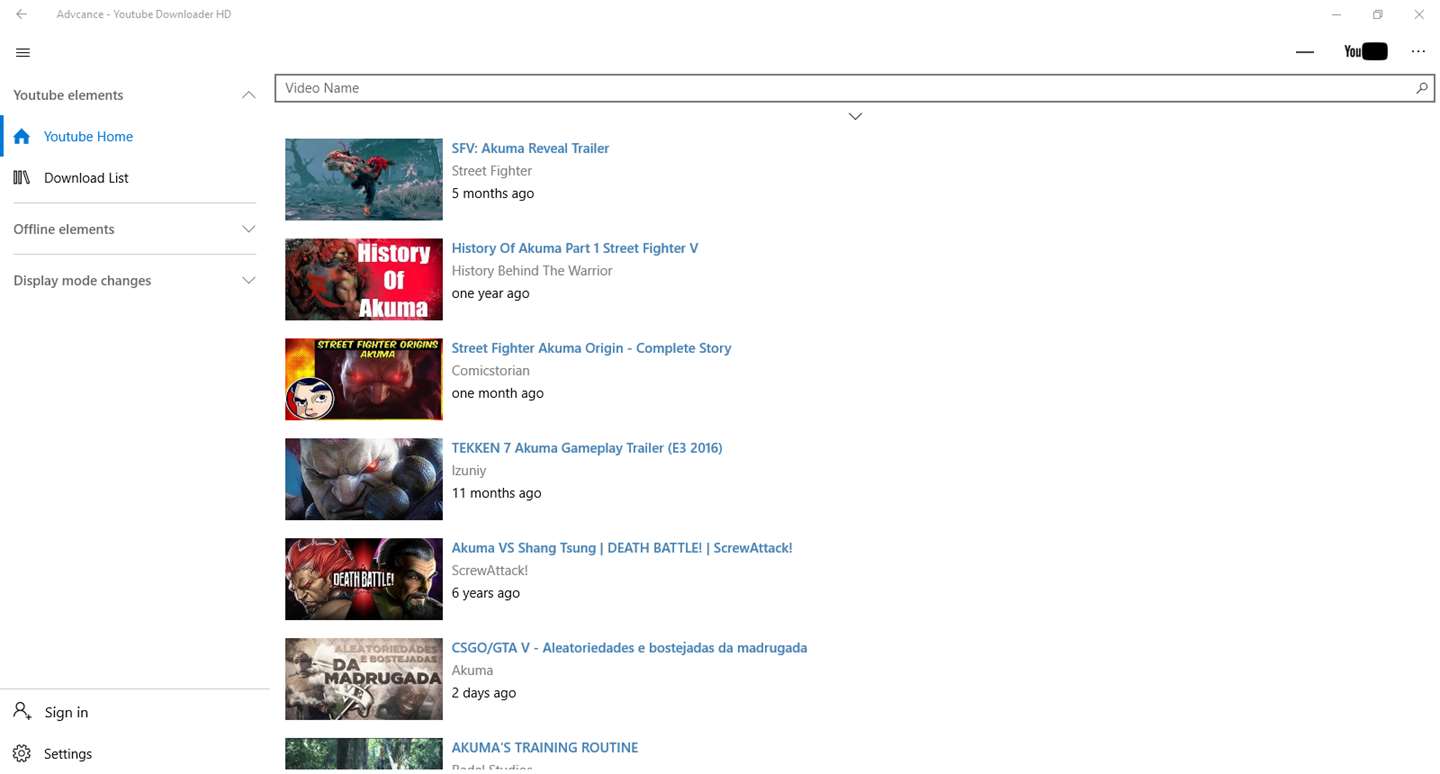Screen dimensions: 1440x774
Task: Click the Akuma channel name
Action: 472,671
